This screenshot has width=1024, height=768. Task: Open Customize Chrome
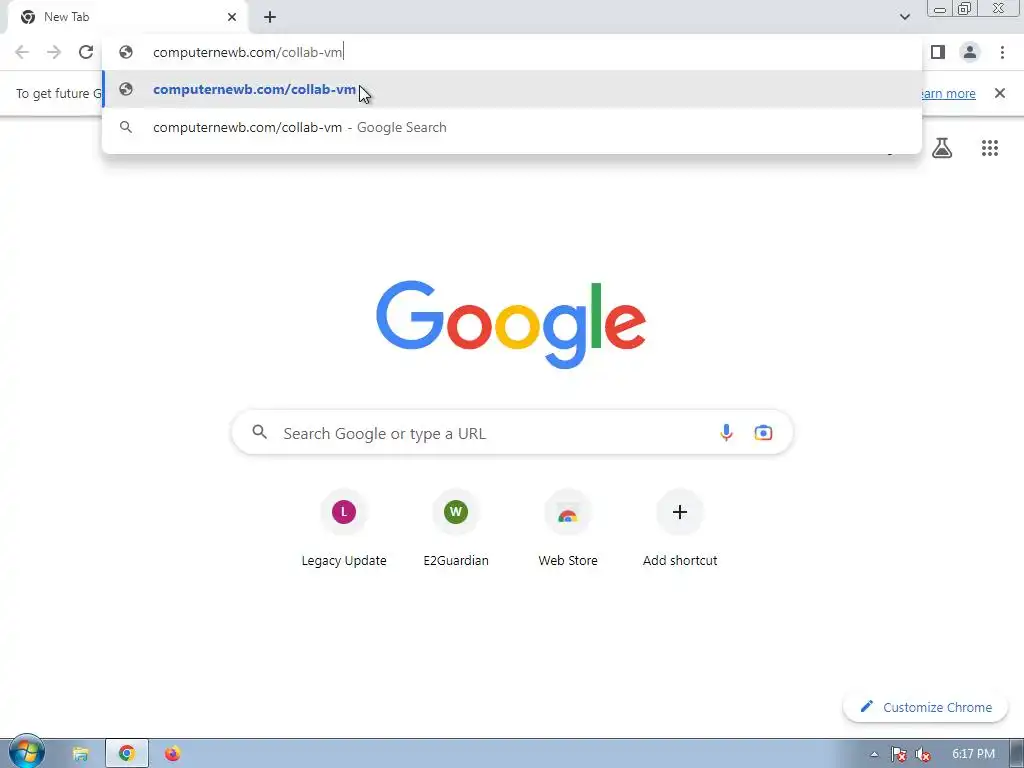click(x=926, y=707)
